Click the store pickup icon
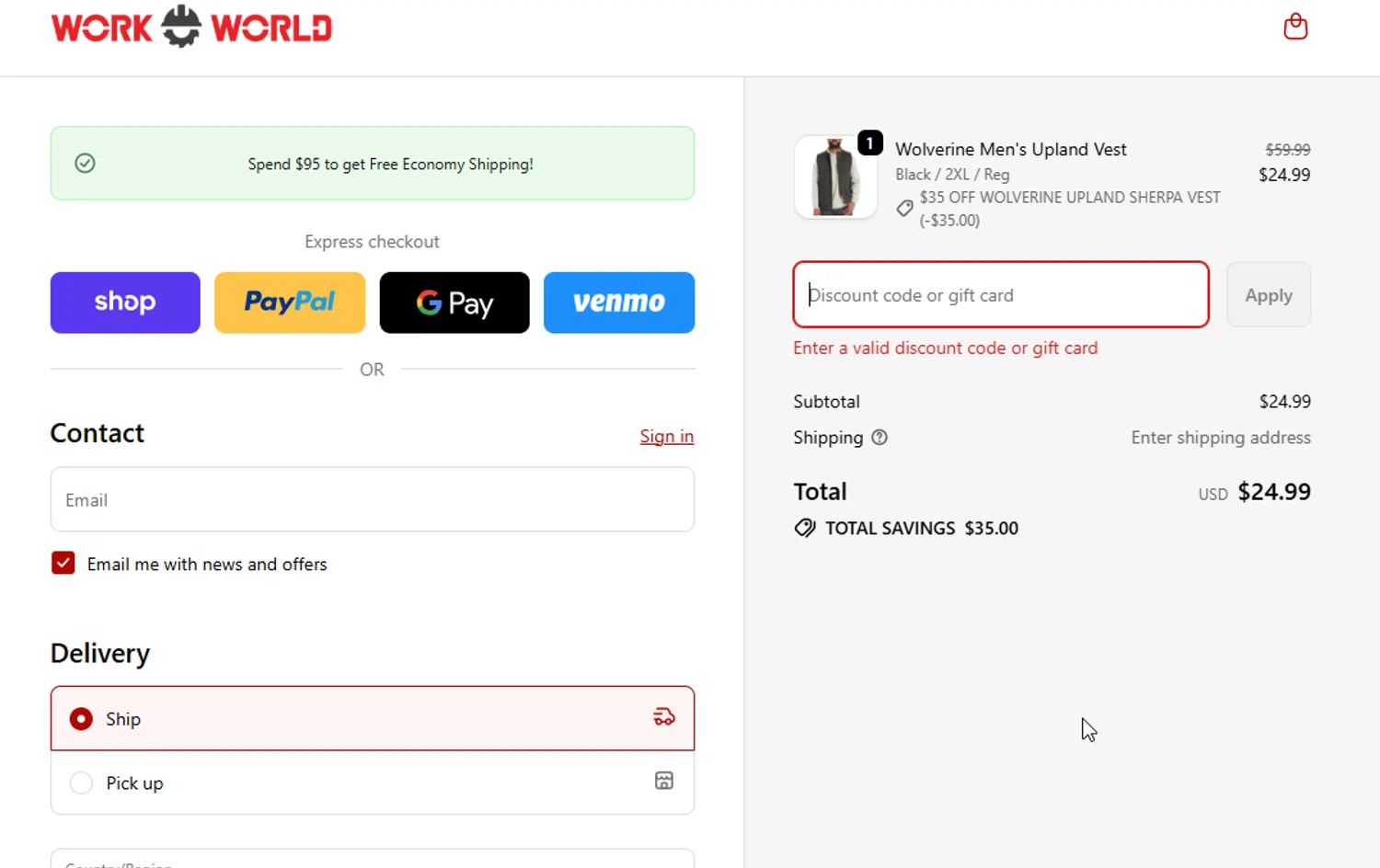1380x868 pixels. [x=664, y=782]
